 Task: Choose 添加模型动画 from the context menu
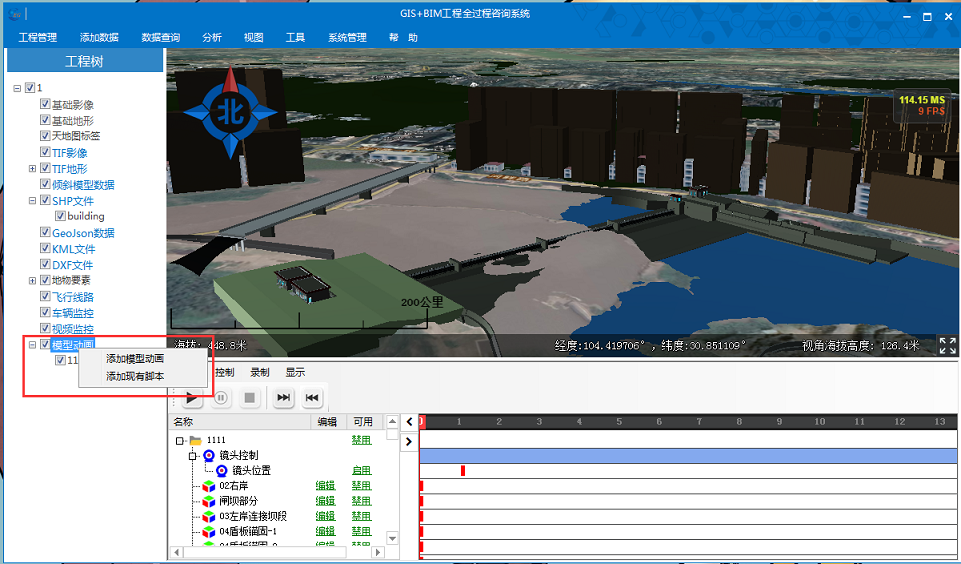(135, 358)
